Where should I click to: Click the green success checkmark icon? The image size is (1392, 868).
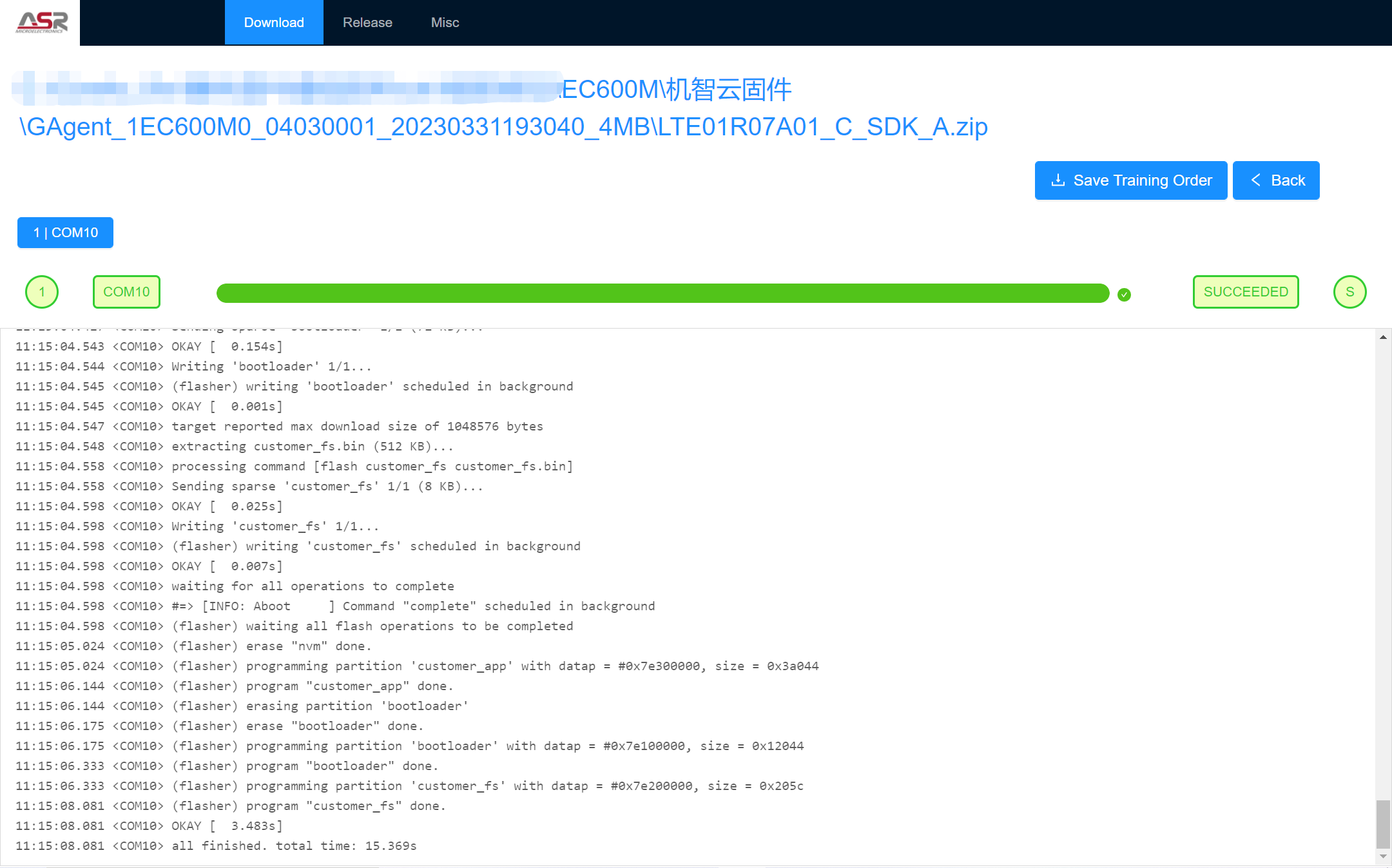click(1124, 294)
